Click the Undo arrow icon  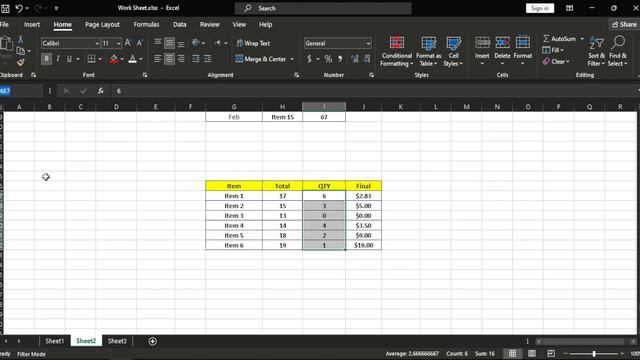tap(19, 8)
